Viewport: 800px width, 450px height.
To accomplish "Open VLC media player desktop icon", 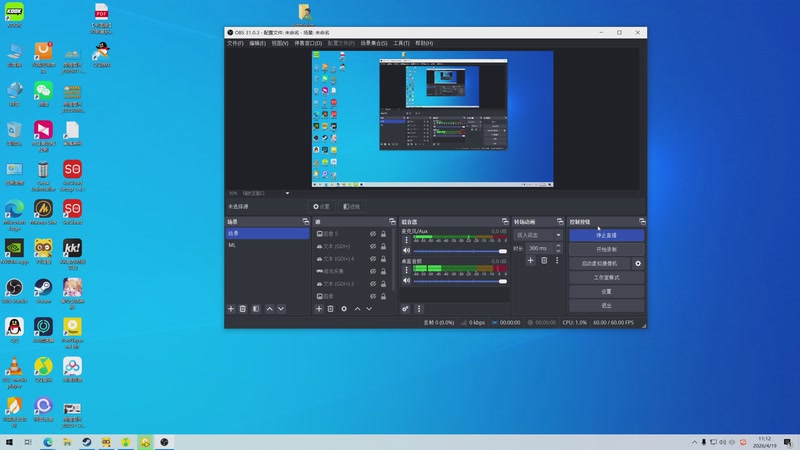I will point(14,372).
